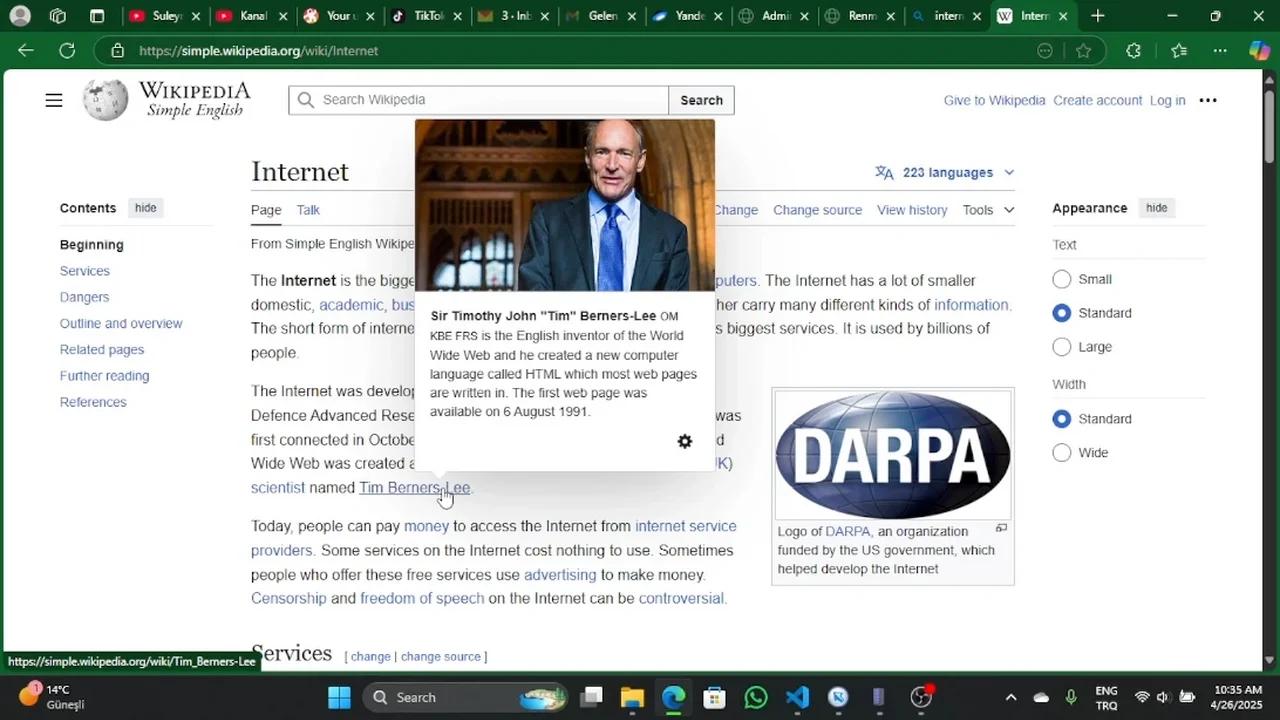Screen dimensions: 1280x720
Task: Open the main menu hamburger icon
Action: click(x=54, y=99)
